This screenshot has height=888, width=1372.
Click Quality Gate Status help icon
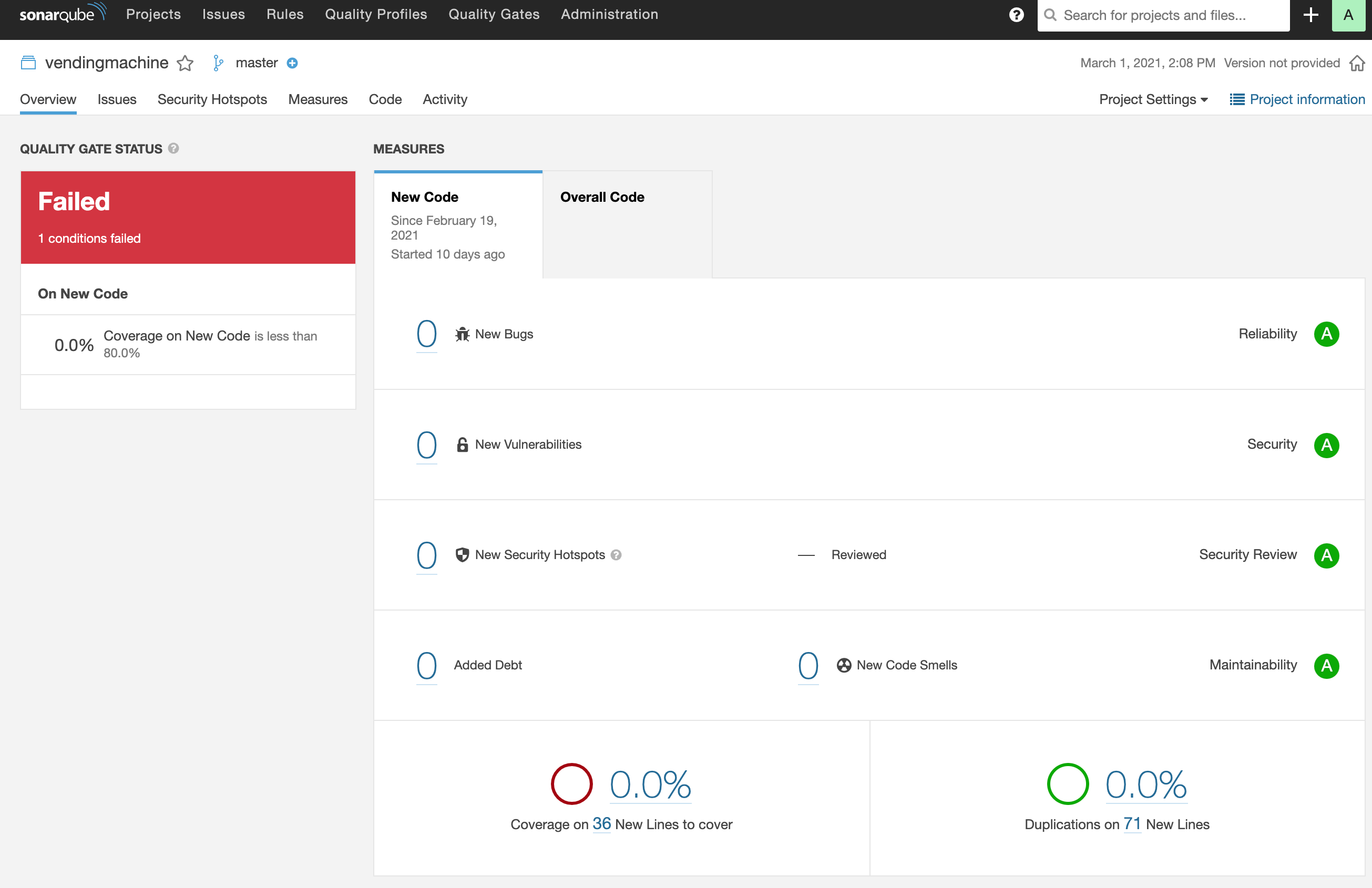click(173, 149)
